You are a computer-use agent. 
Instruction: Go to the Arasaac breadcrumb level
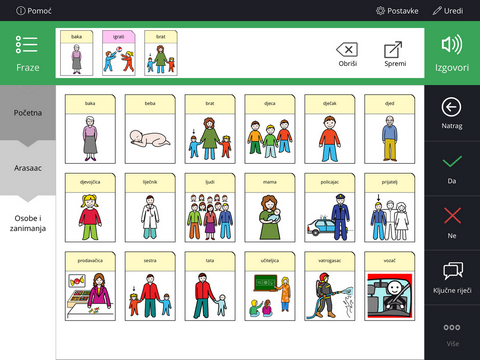(x=28, y=168)
